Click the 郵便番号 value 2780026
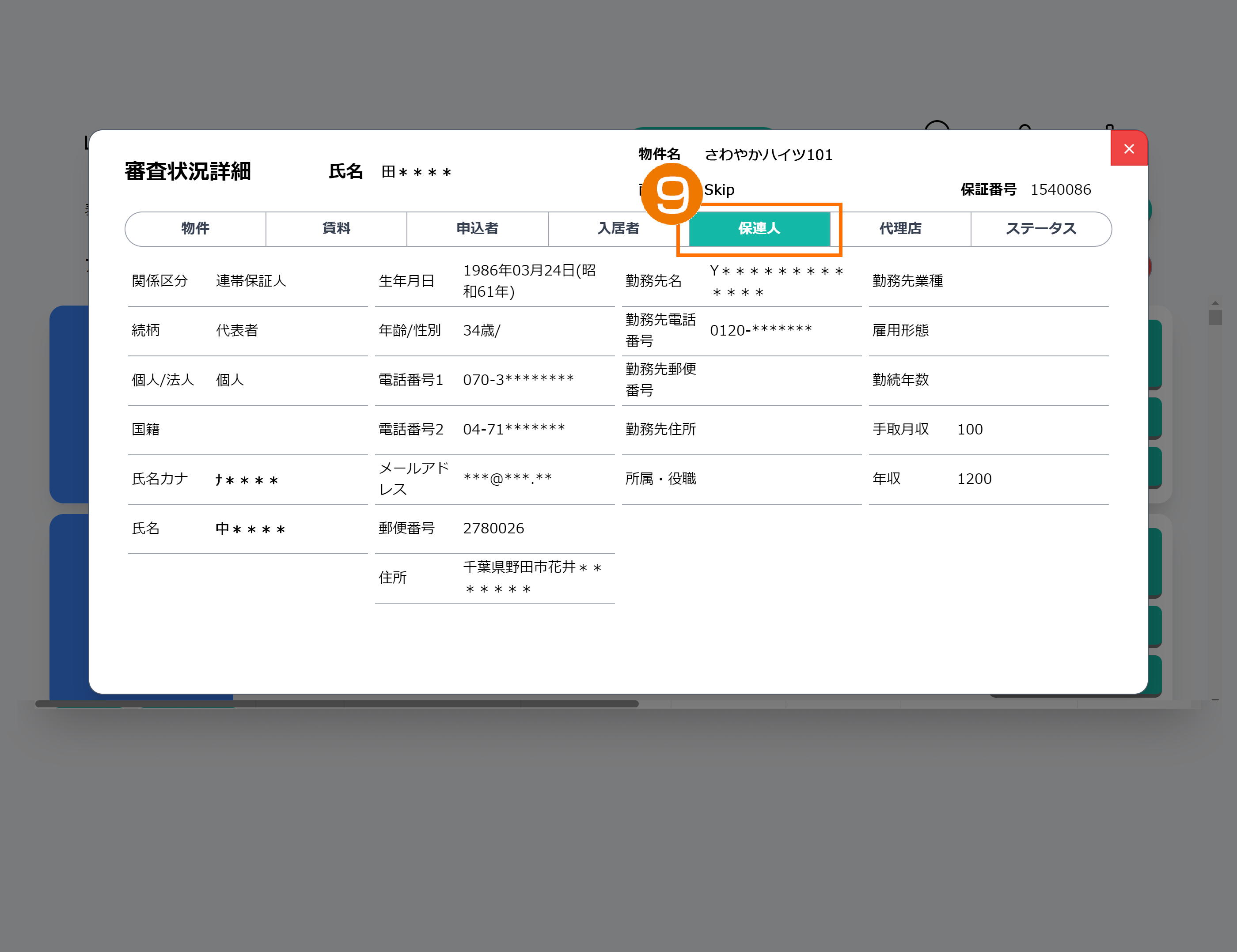The image size is (1237, 952). click(493, 528)
